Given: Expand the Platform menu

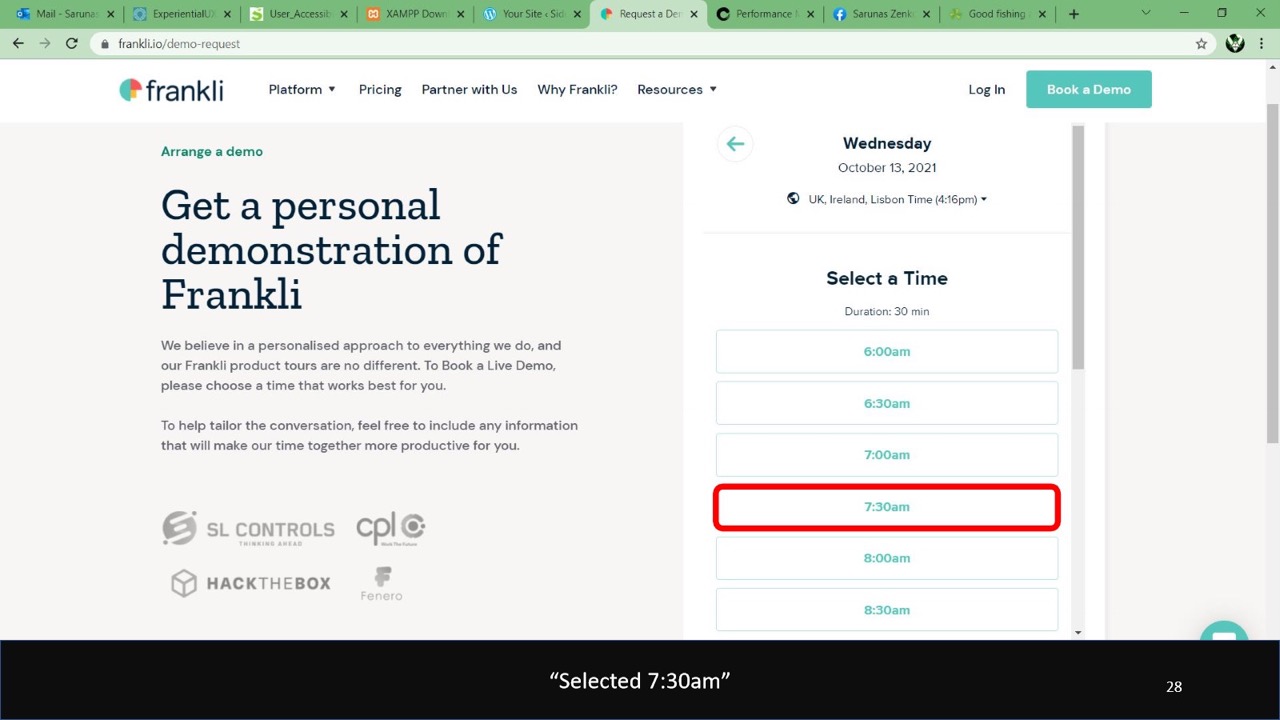Looking at the screenshot, I should pyautogui.click(x=302, y=89).
